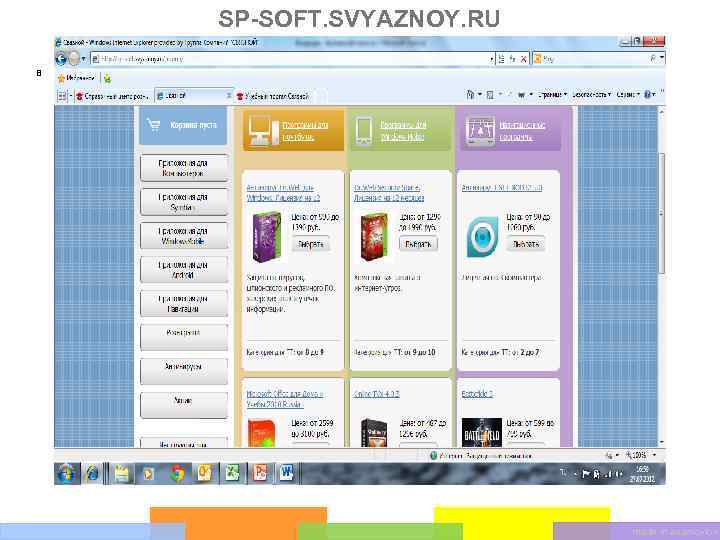Select Приложения для Windows Mobile button

pos(183,236)
